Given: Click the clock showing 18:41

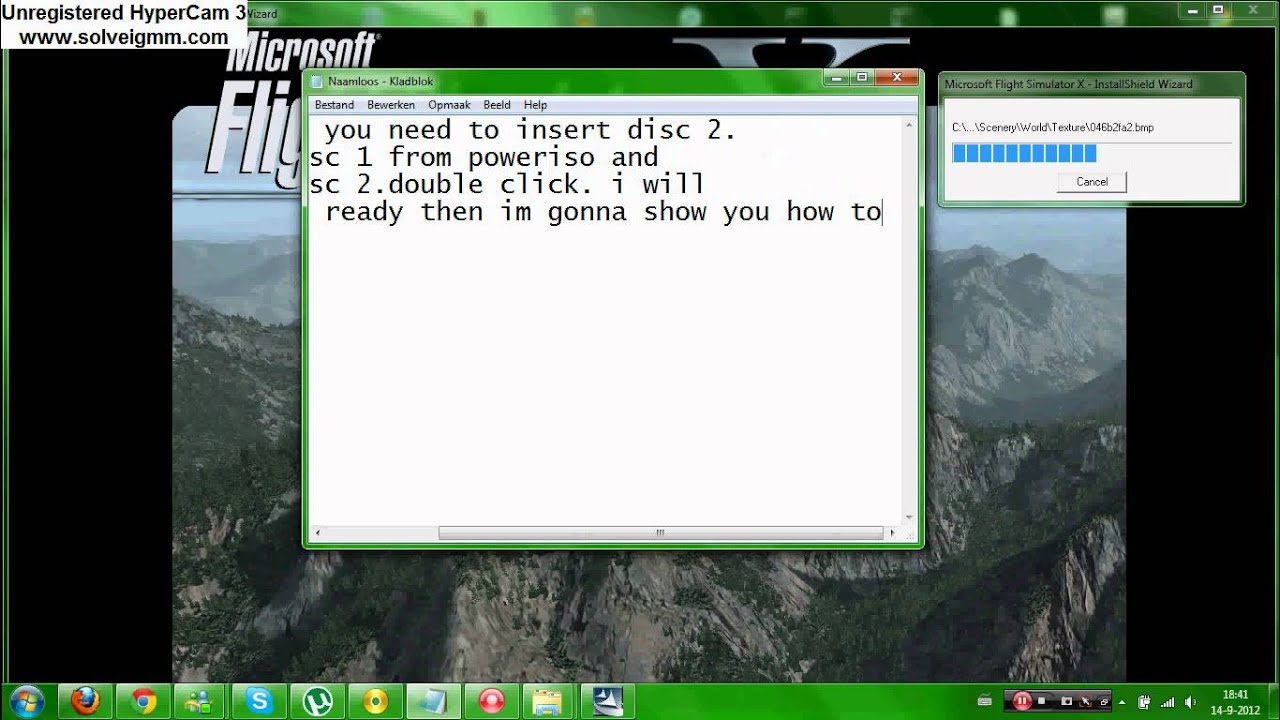Looking at the screenshot, I should [x=1235, y=694].
